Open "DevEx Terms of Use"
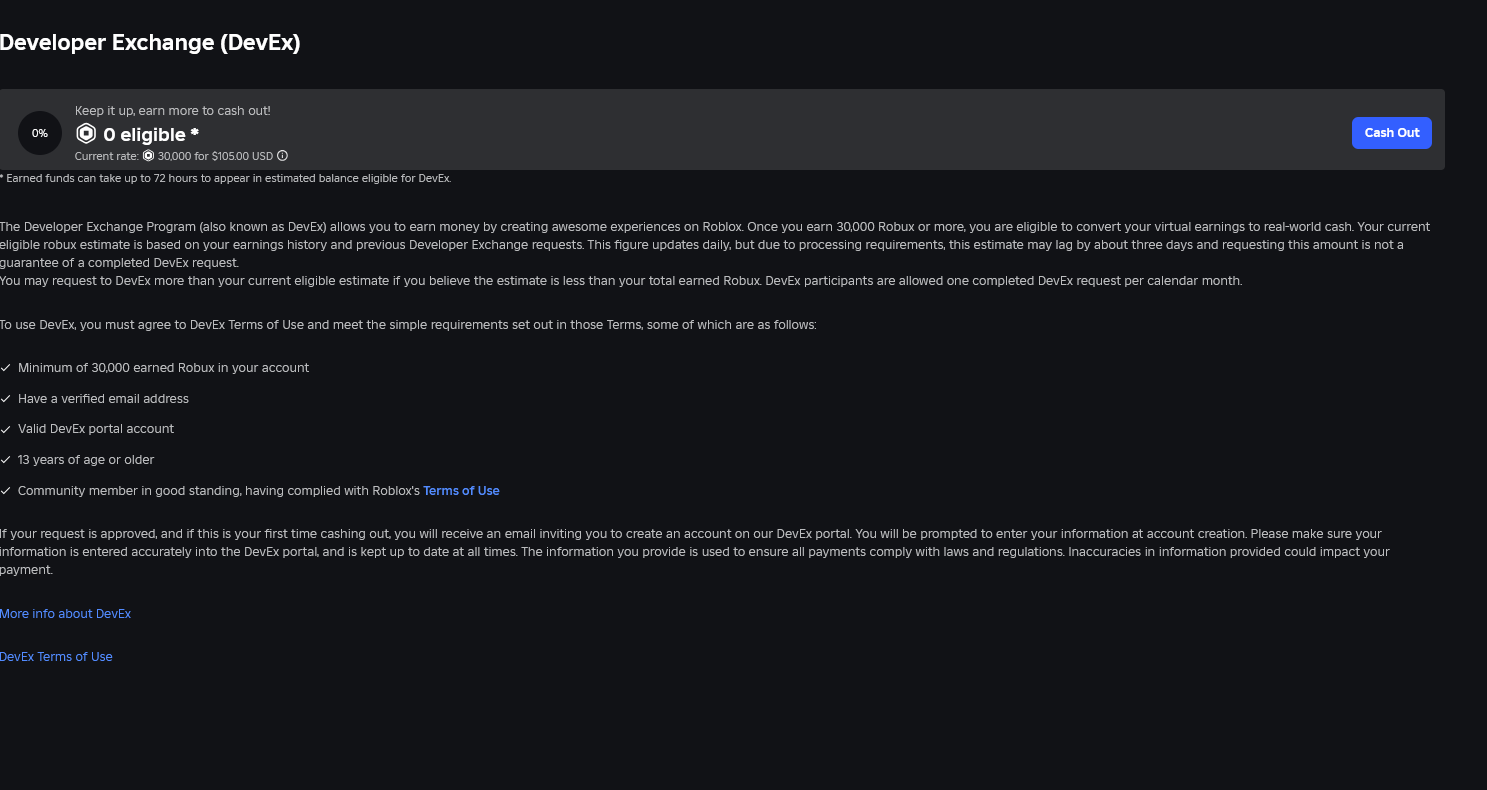1487x790 pixels. pos(56,656)
